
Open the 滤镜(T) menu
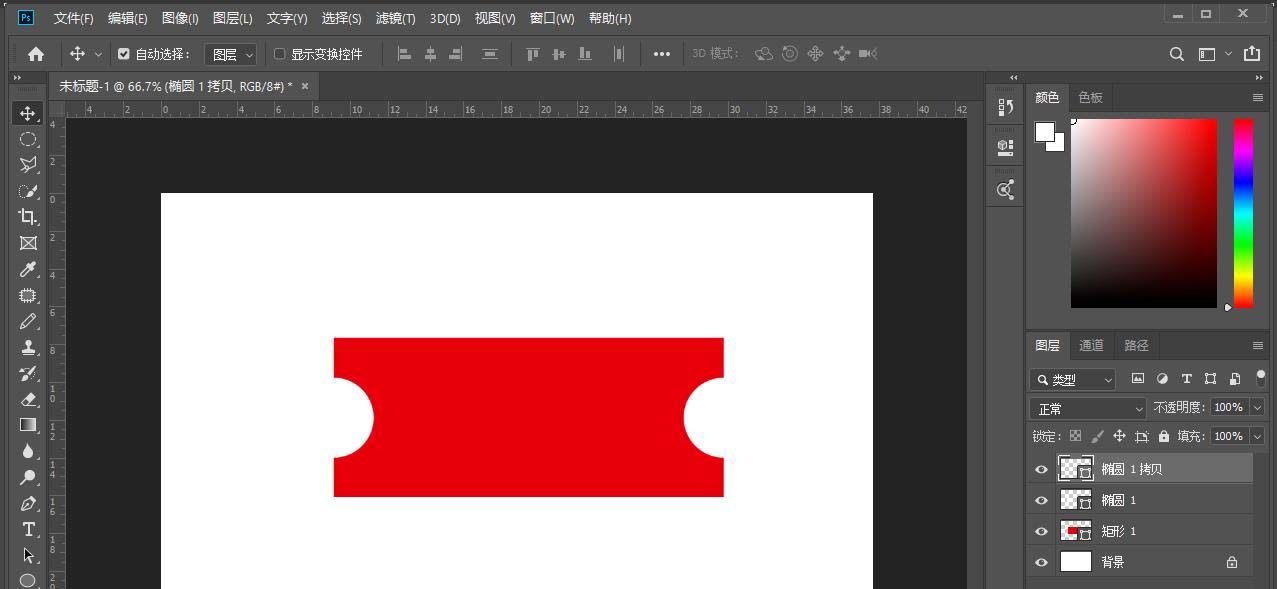point(395,18)
